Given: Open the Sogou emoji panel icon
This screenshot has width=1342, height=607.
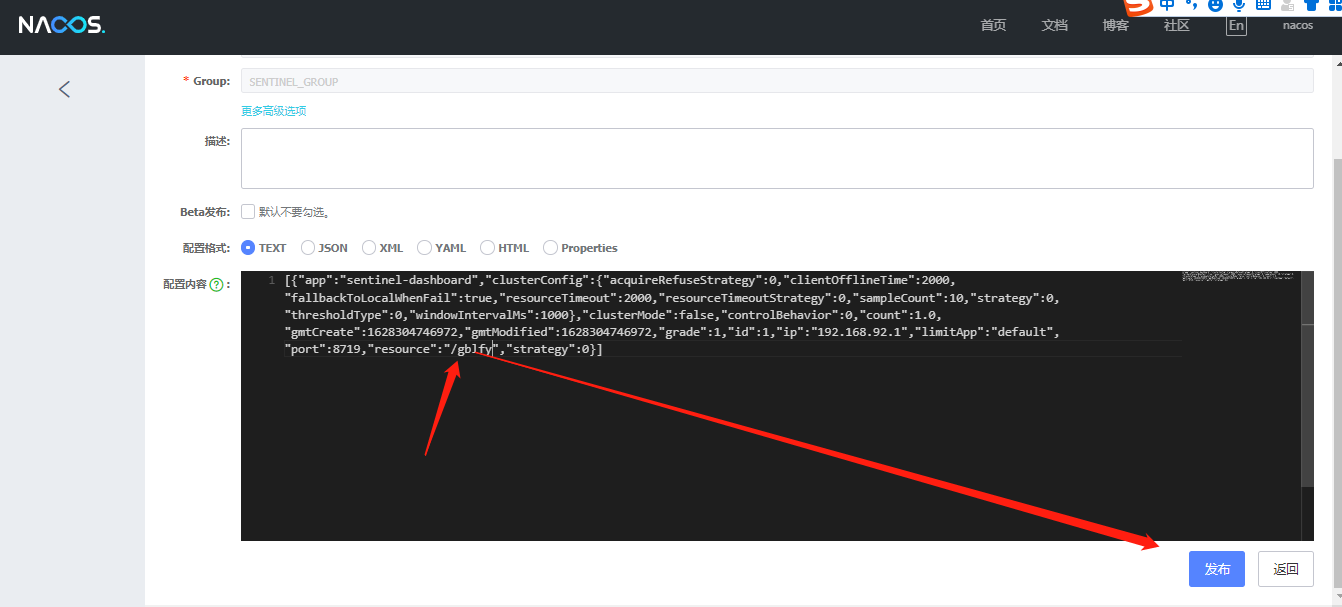Looking at the screenshot, I should 1215,5.
